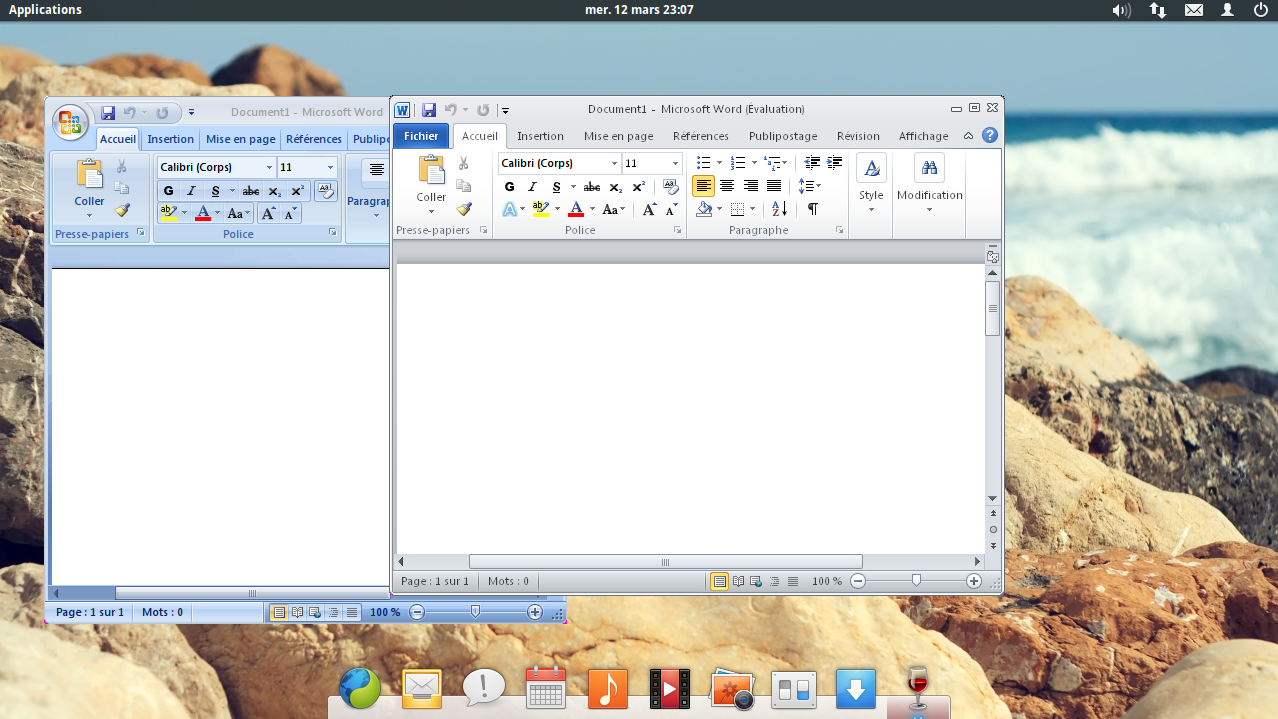Sort text A-Z in front Word window
This screenshot has width=1278, height=719.
(780, 209)
